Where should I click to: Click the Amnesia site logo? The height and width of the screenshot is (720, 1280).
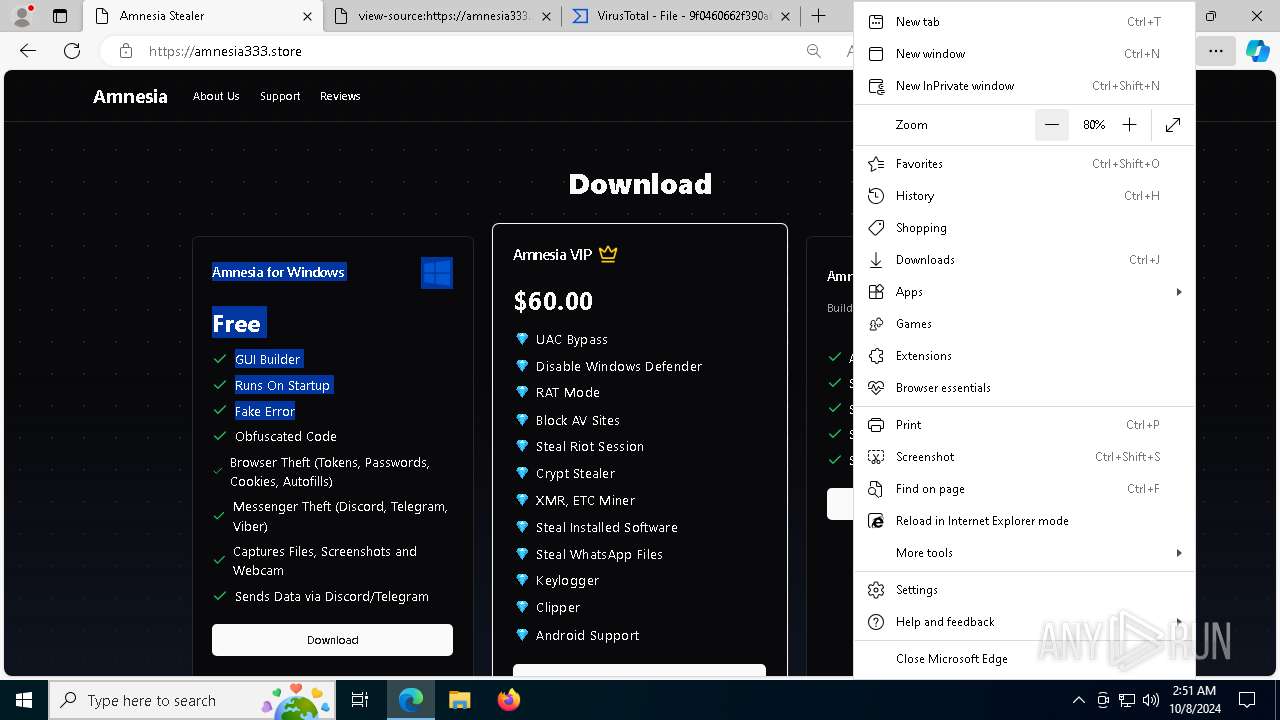coord(130,96)
